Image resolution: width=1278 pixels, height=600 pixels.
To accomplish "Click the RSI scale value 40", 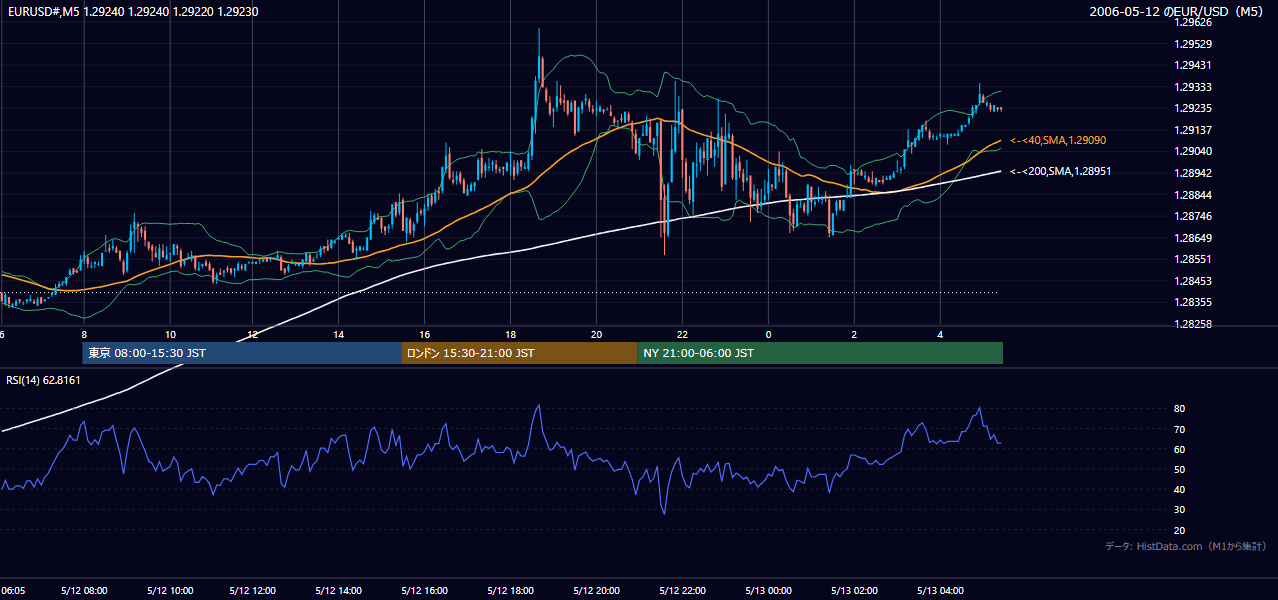I will tap(1179, 489).
